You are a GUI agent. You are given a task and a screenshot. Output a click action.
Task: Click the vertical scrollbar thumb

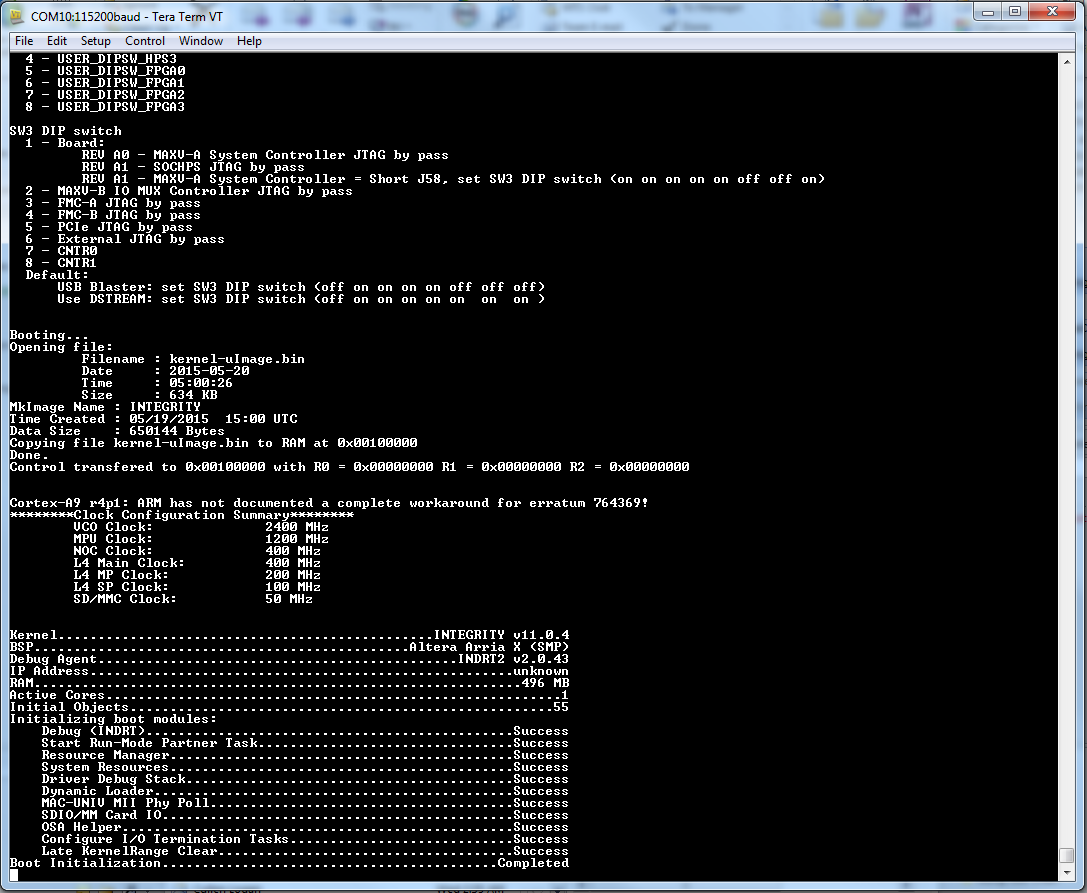pos(1067,856)
